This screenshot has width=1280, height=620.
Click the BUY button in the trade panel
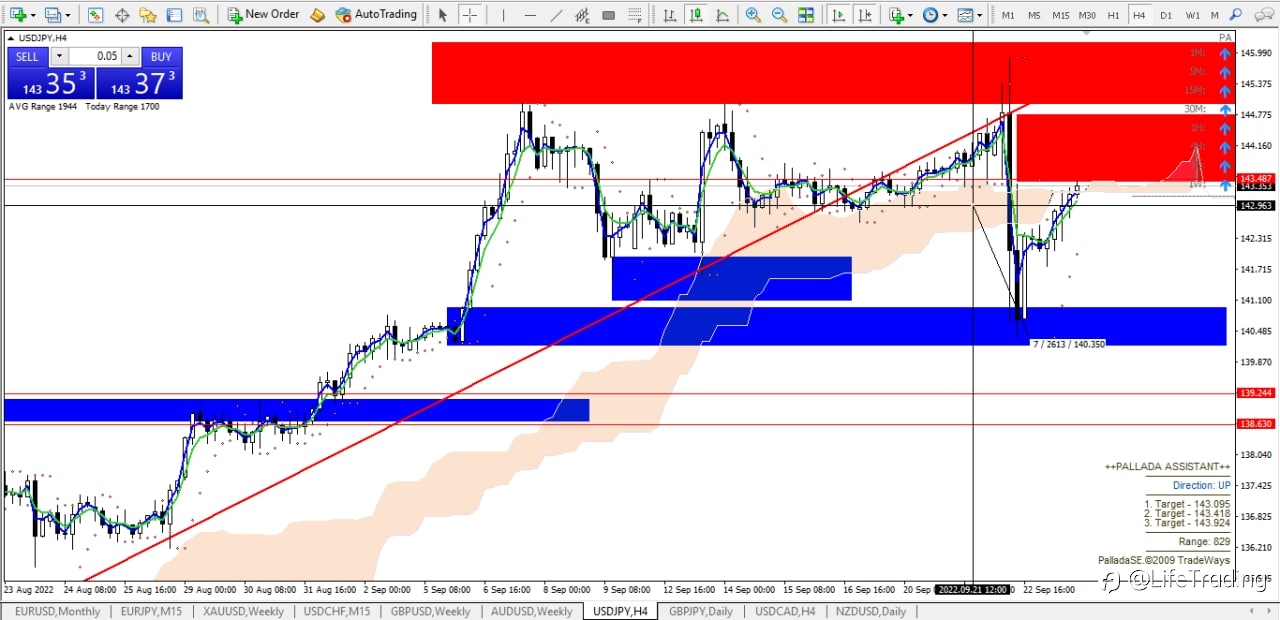[x=161, y=56]
